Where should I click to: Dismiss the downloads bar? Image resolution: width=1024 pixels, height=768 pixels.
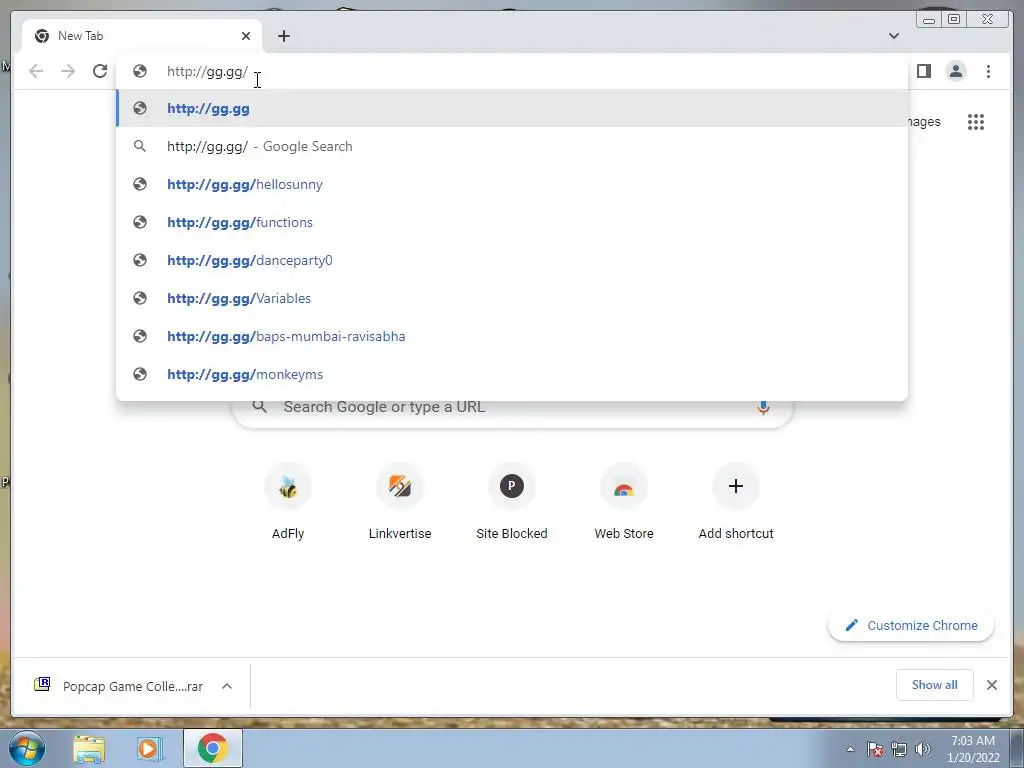point(991,685)
